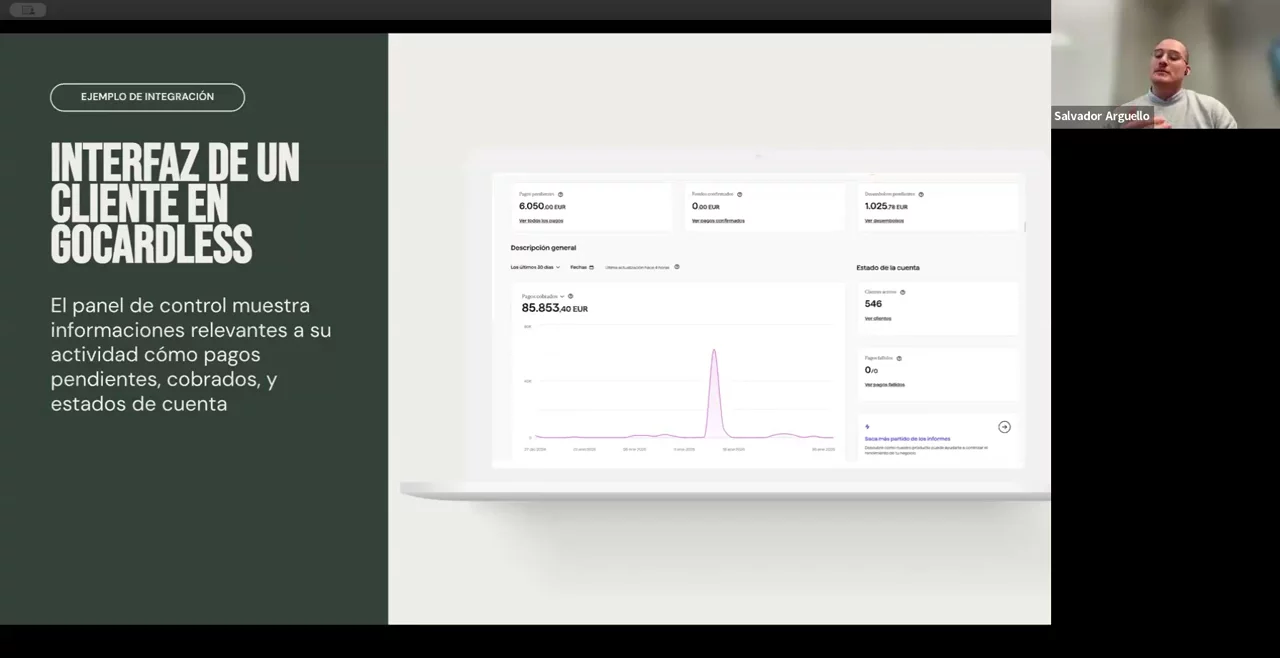This screenshot has width=1280, height=658.
Task: Click the info icon next to last update time
Action: point(677,267)
